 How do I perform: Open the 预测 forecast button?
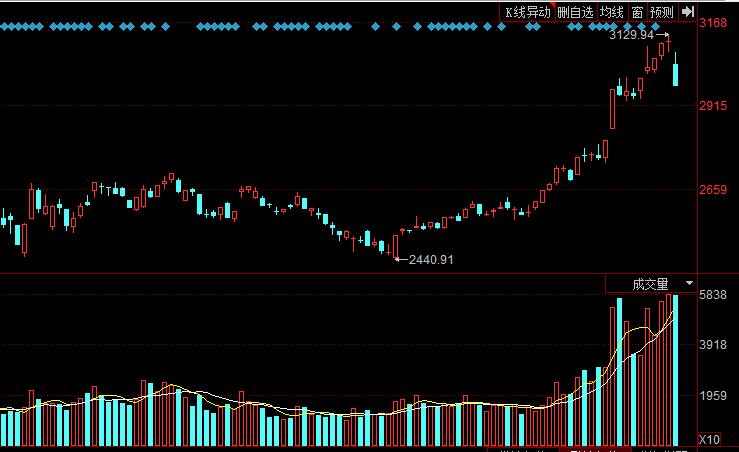tap(662, 12)
